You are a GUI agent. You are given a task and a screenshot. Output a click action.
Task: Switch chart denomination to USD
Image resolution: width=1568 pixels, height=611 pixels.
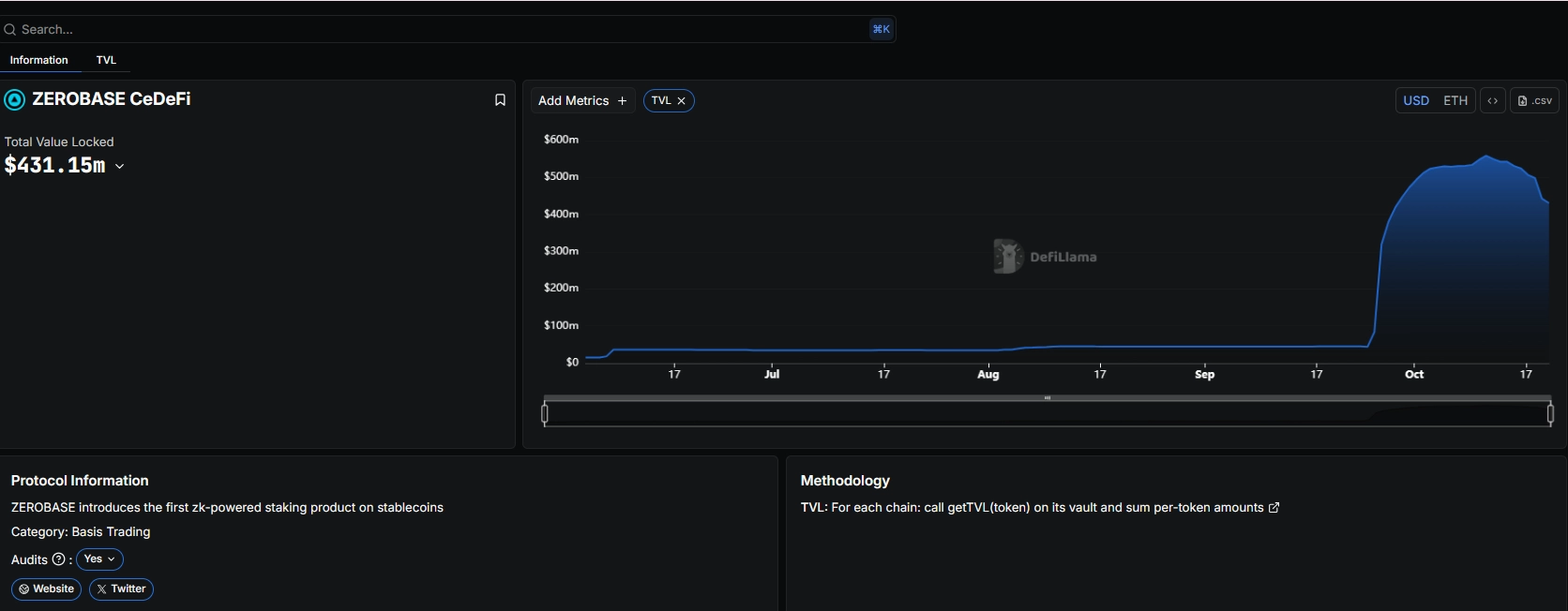pyautogui.click(x=1416, y=100)
